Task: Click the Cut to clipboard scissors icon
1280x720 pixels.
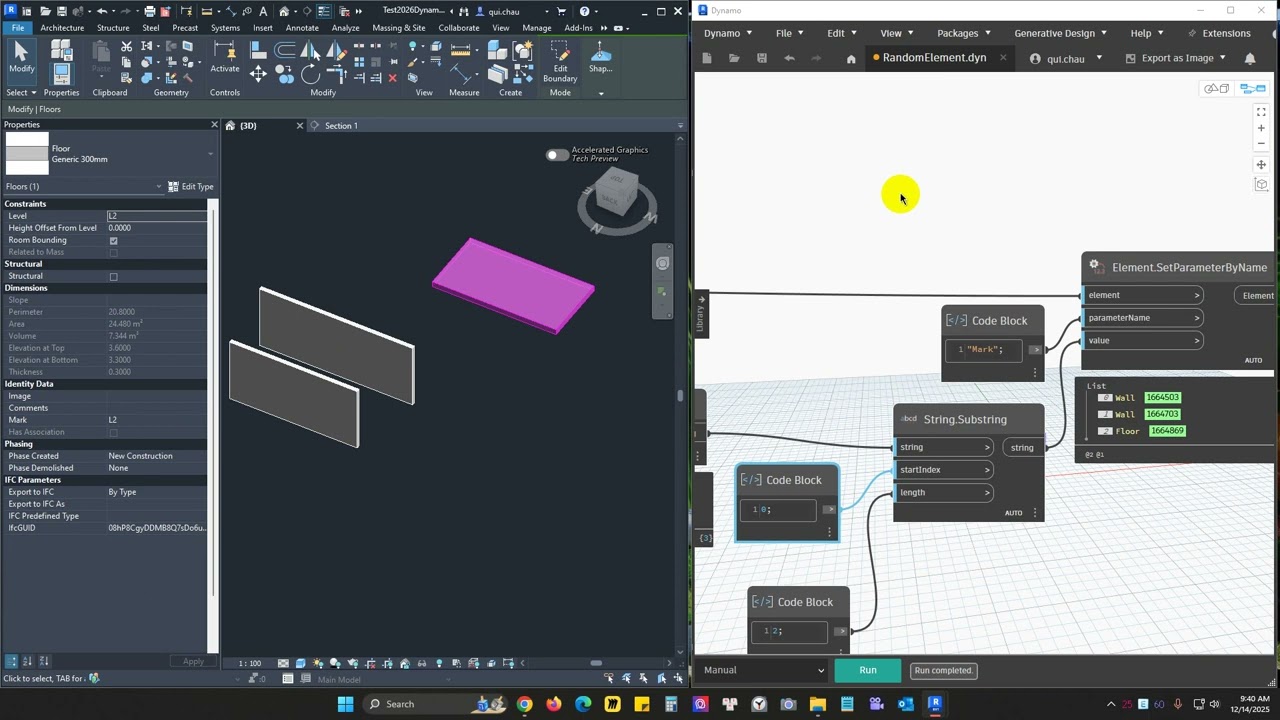Action: (x=126, y=47)
